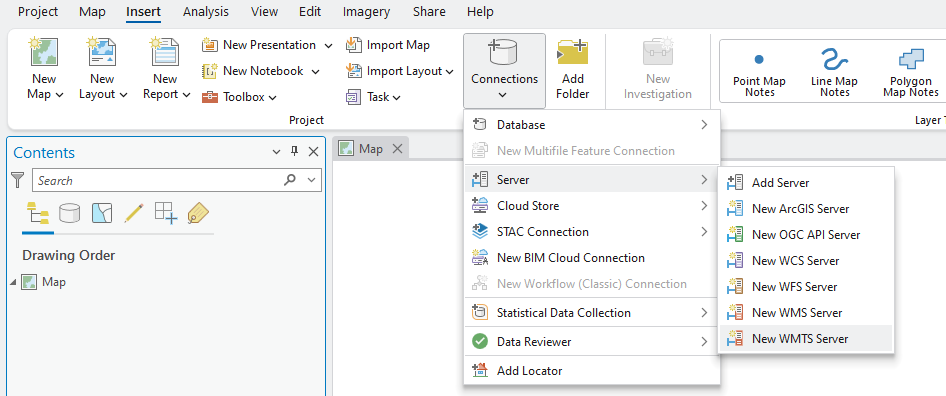
Task: Switch to the Map ribbon tab
Action: pyautogui.click(x=92, y=11)
